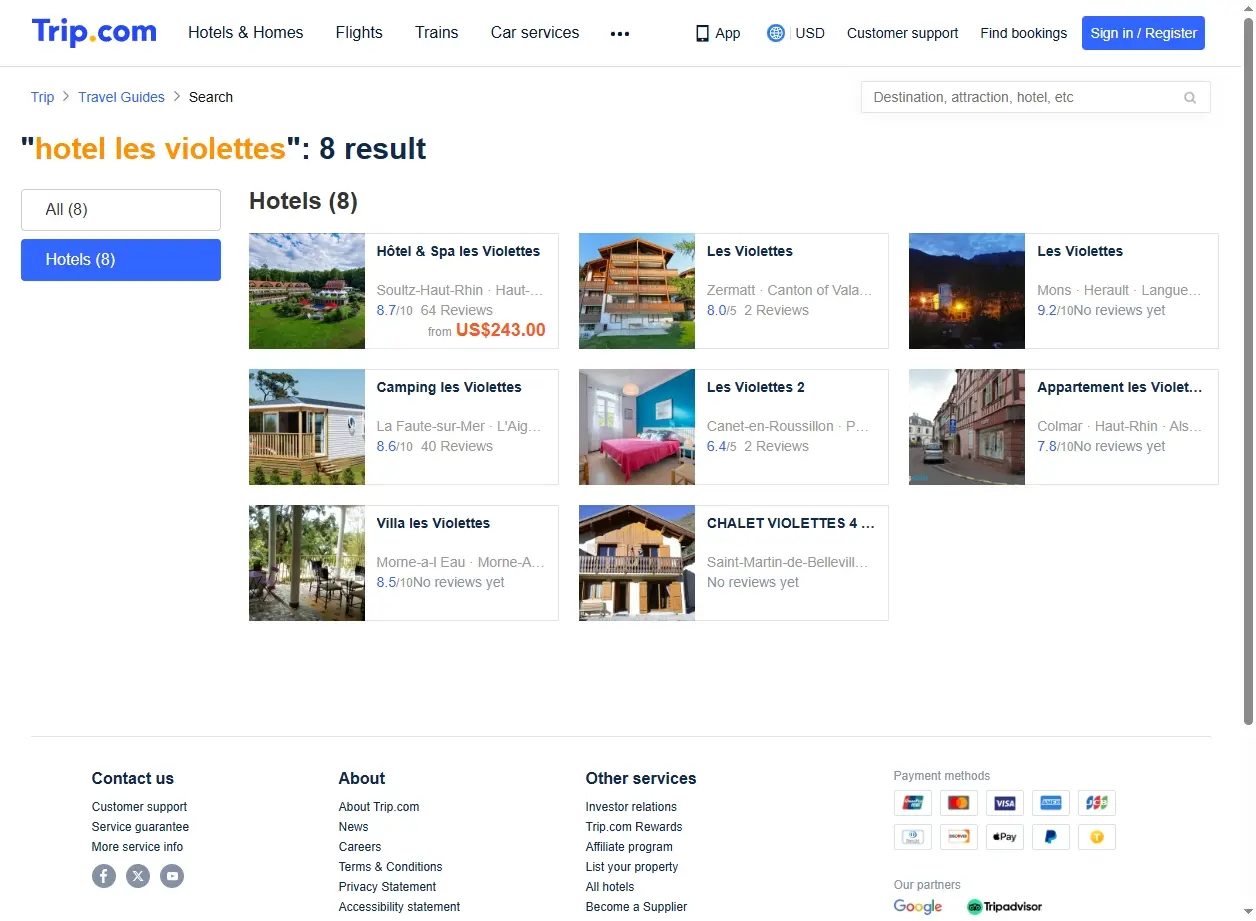
Task: Click the Diners Club payment icon
Action: pyautogui.click(x=912, y=837)
